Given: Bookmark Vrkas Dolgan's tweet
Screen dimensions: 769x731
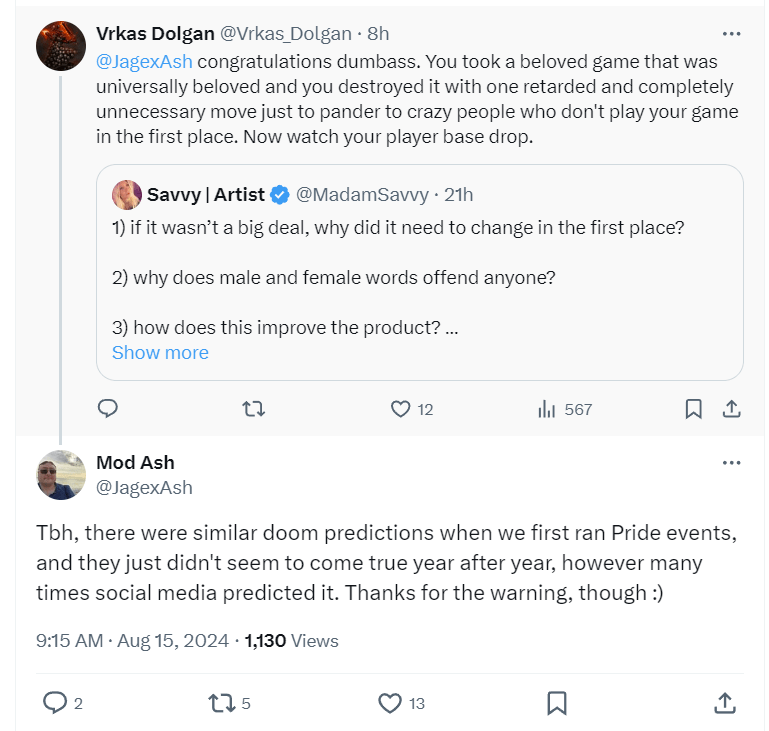Looking at the screenshot, I should [692, 408].
